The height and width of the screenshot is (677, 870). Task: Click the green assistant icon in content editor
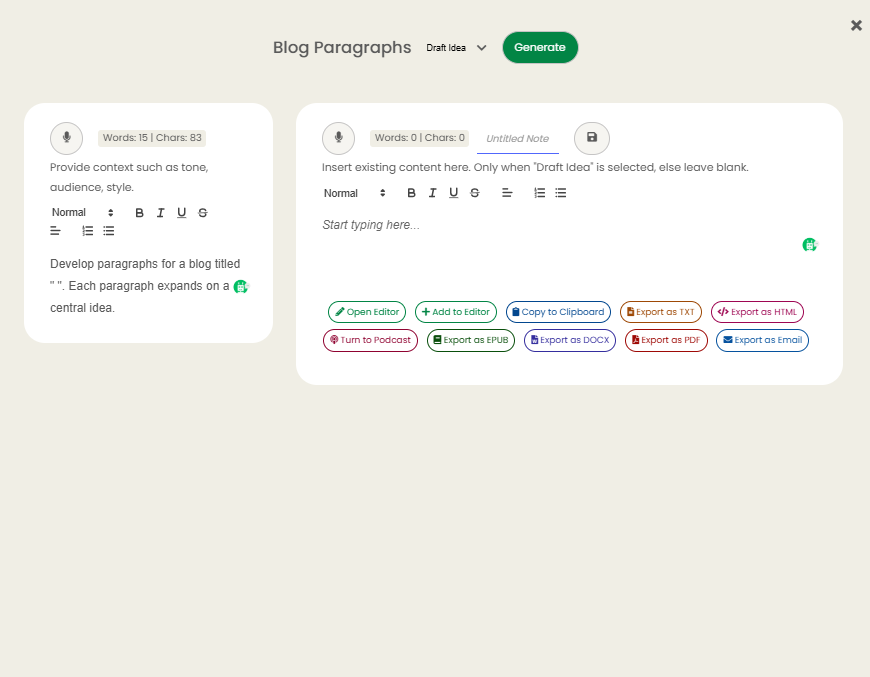pos(810,245)
